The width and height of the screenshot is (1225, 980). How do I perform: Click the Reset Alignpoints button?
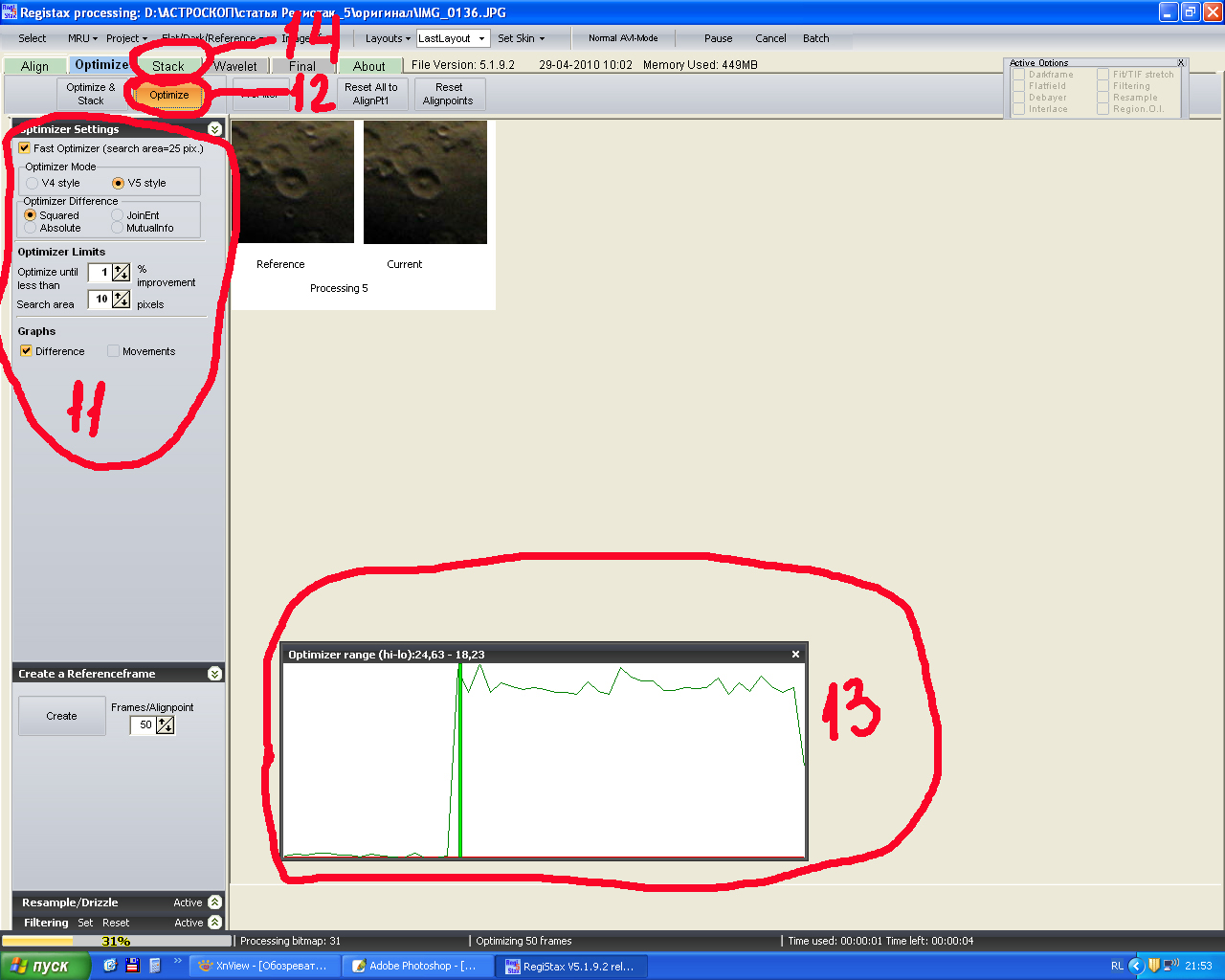tap(448, 94)
